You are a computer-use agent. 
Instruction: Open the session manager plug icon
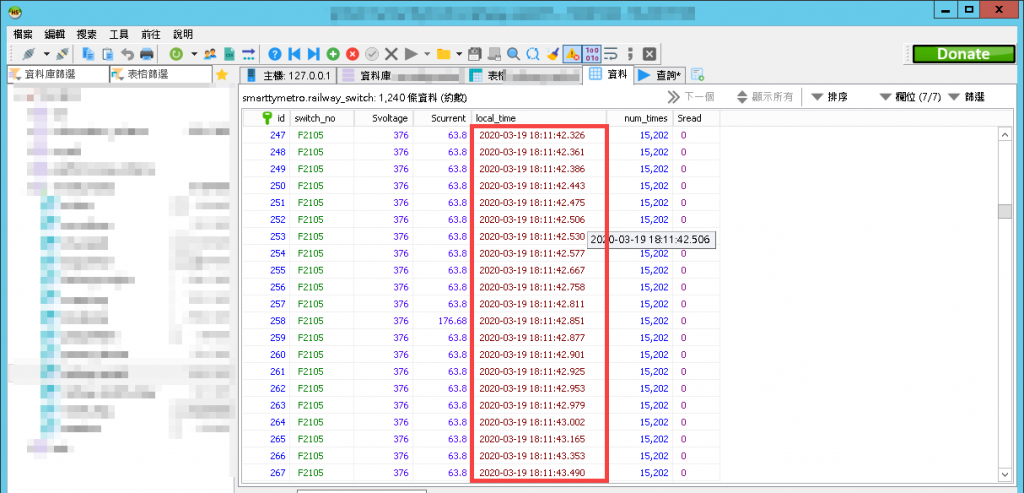pyautogui.click(x=29, y=54)
